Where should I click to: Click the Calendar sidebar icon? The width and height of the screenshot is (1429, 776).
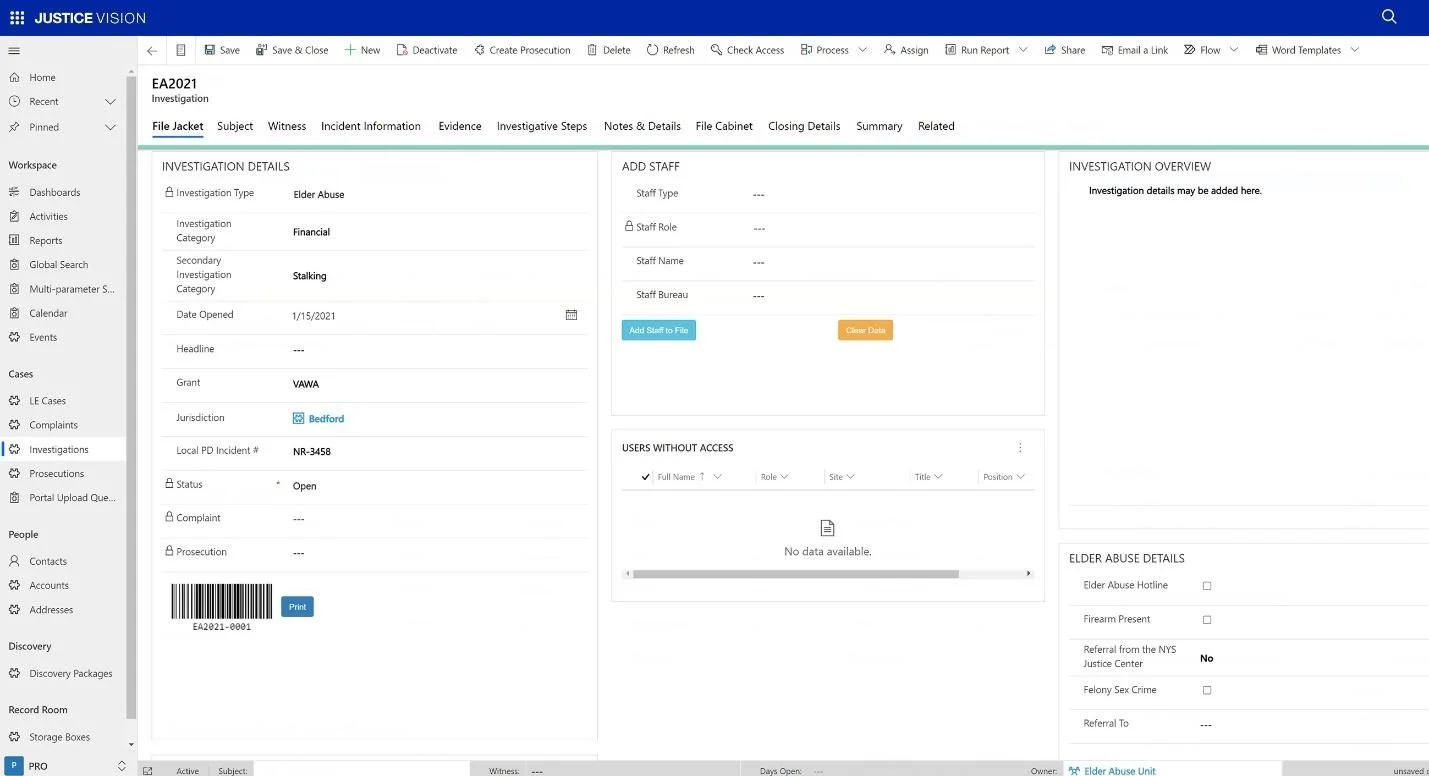[14, 313]
